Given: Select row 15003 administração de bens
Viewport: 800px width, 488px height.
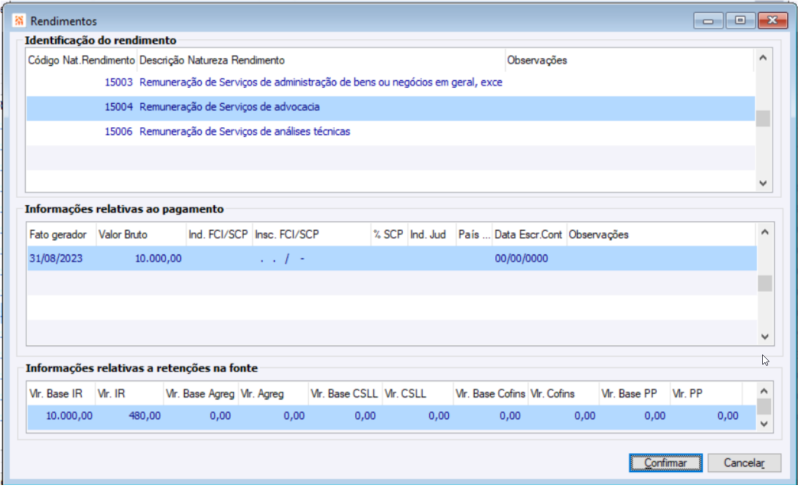Looking at the screenshot, I should pos(391,82).
